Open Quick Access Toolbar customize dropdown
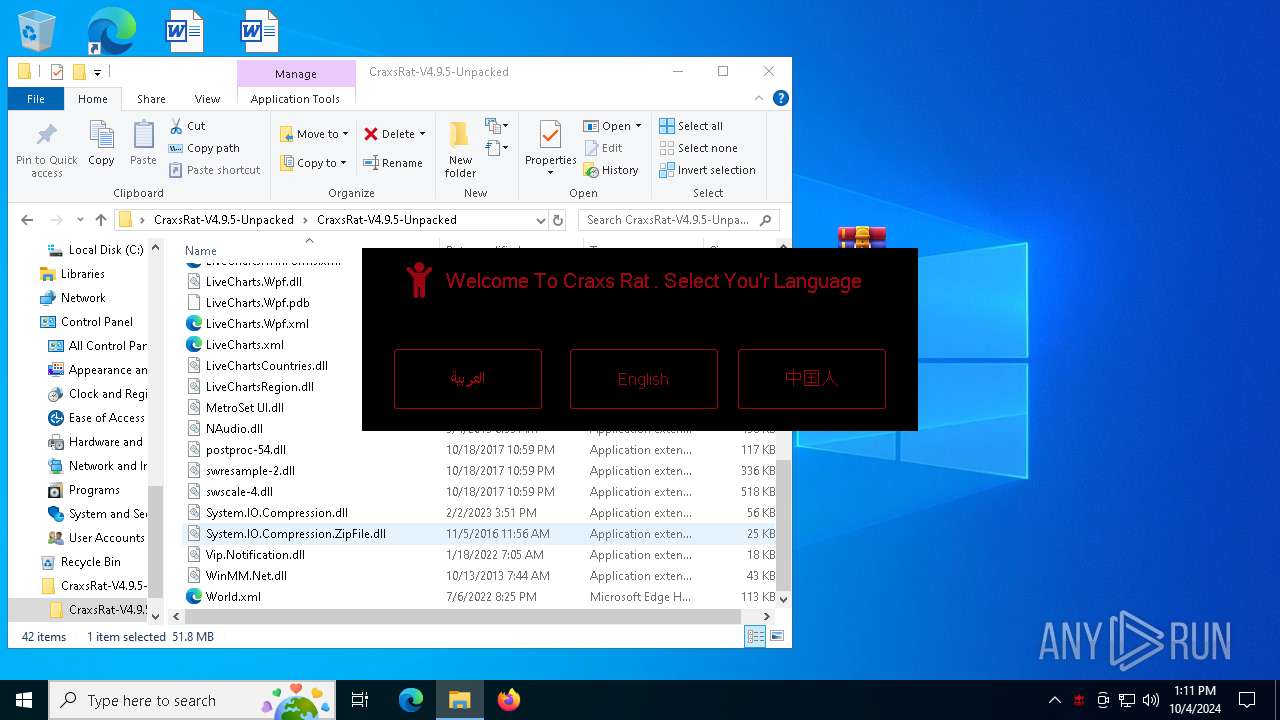The image size is (1280, 720). tap(97, 72)
